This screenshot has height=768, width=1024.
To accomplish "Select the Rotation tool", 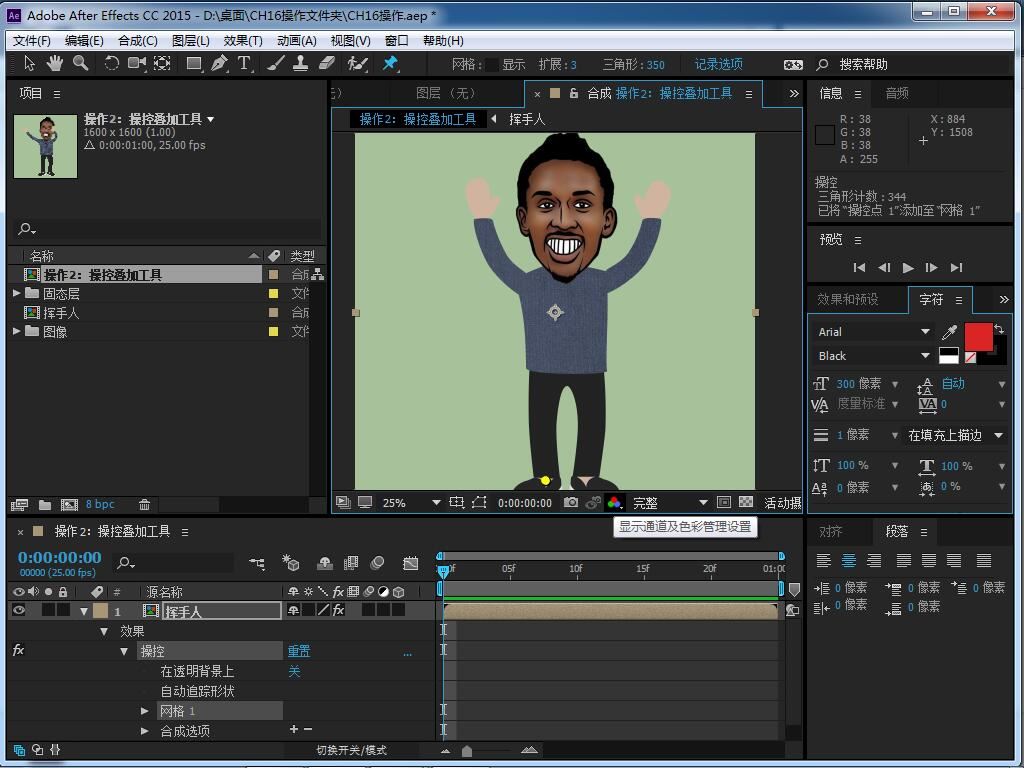I will [x=112, y=63].
